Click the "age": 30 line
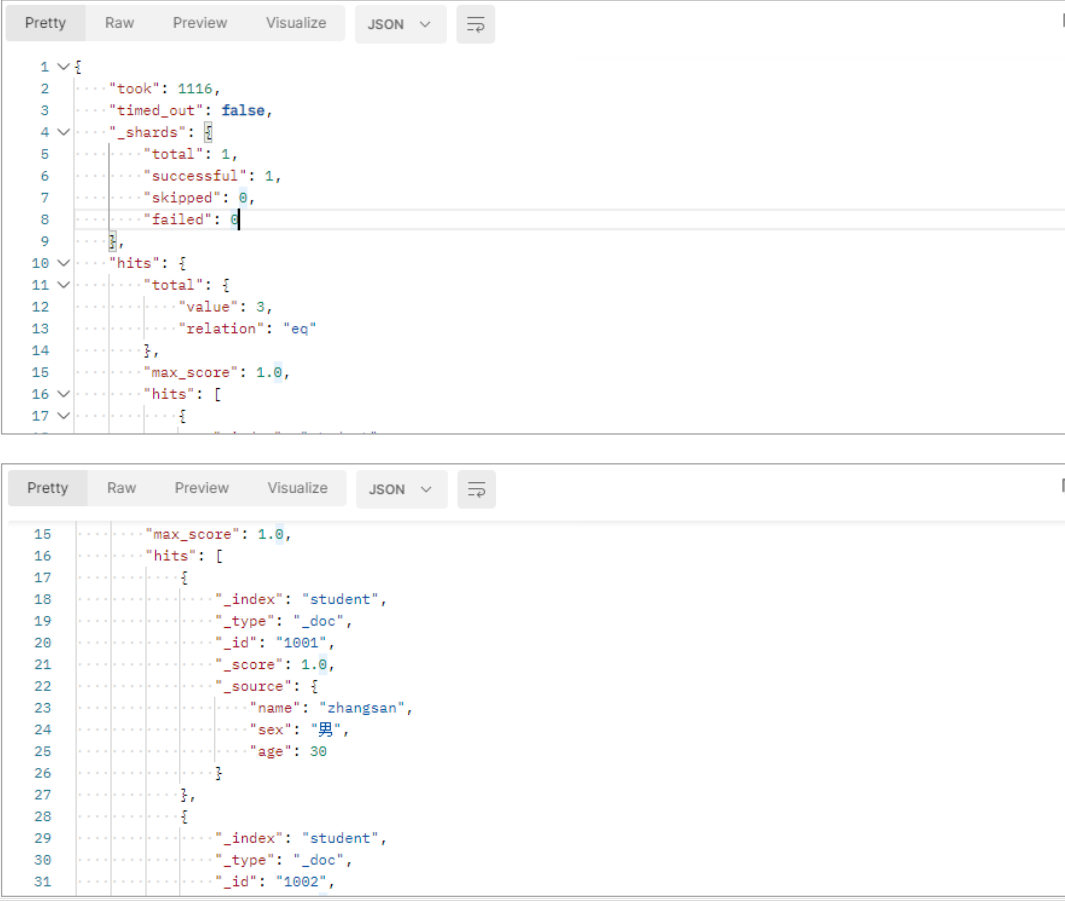Image resolution: width=1065 pixels, height=901 pixels. pyautogui.click(x=289, y=751)
